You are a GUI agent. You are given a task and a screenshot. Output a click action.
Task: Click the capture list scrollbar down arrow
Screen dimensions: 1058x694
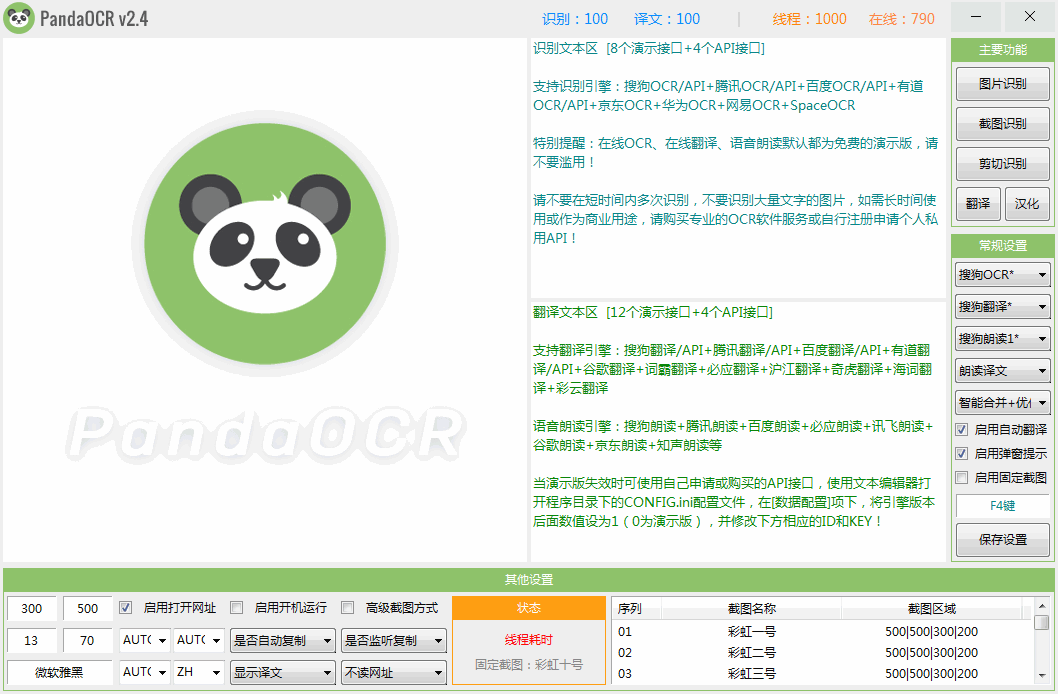point(1042,675)
